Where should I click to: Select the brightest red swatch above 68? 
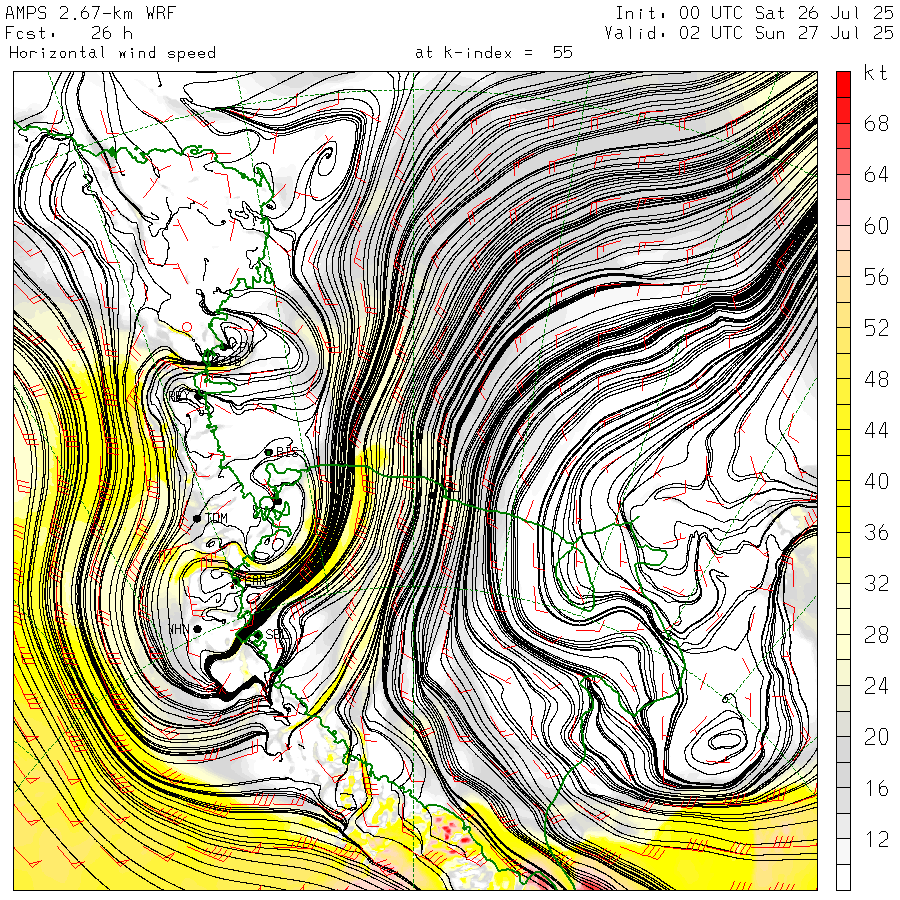[x=843, y=84]
